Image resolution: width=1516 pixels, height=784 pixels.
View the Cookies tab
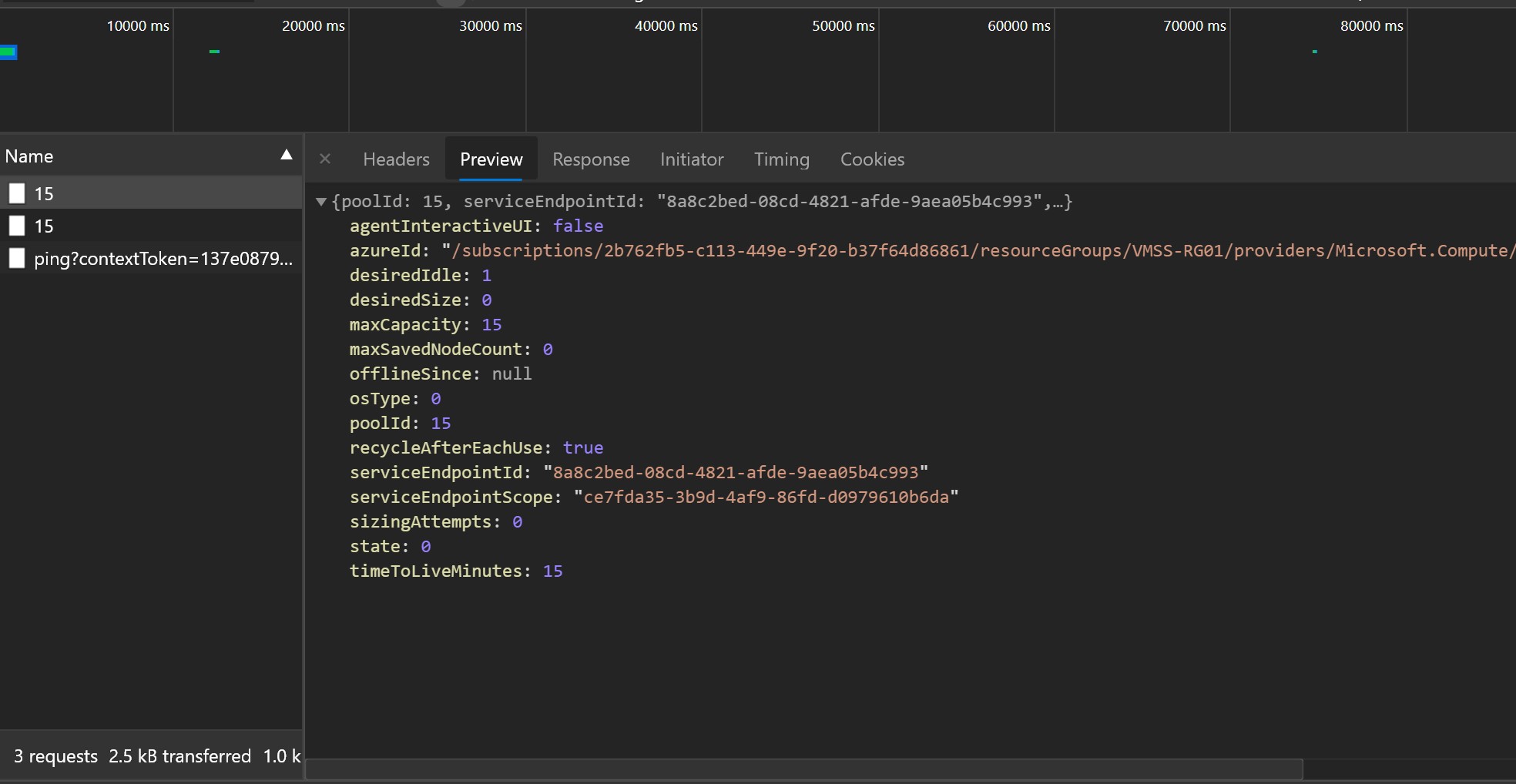pos(872,159)
